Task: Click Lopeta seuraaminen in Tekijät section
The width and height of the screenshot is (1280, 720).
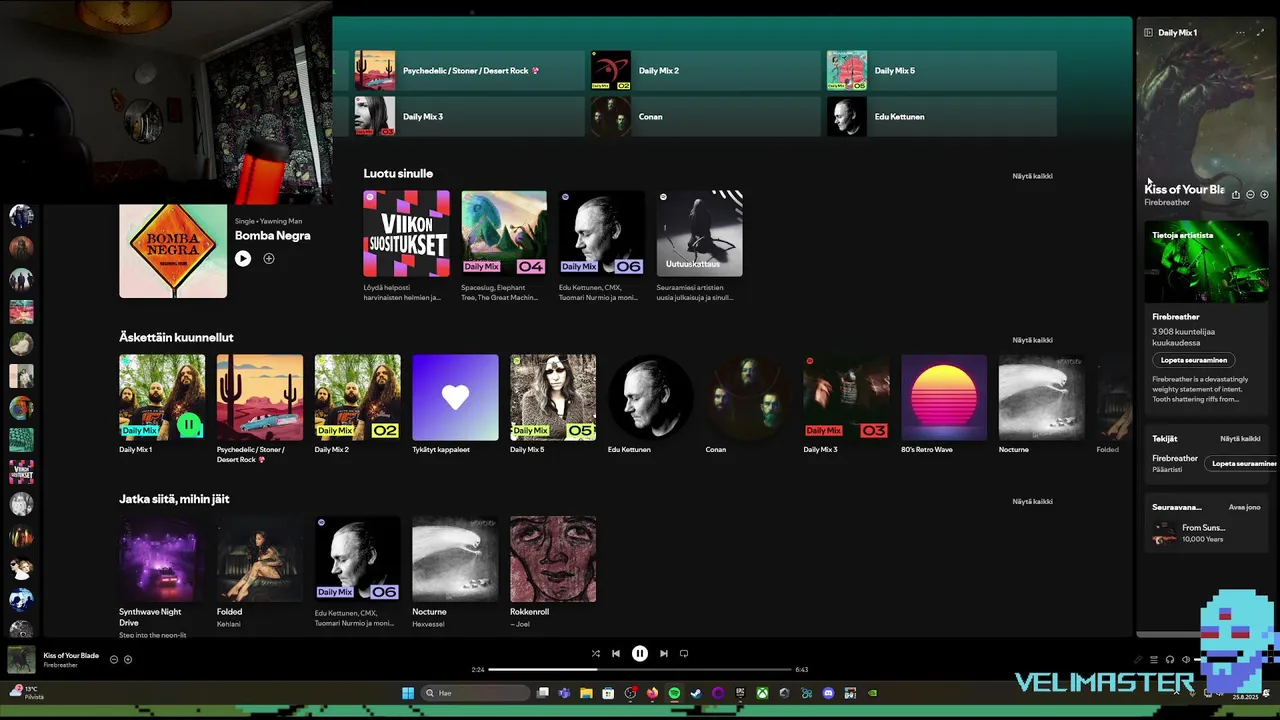Action: (x=1242, y=464)
